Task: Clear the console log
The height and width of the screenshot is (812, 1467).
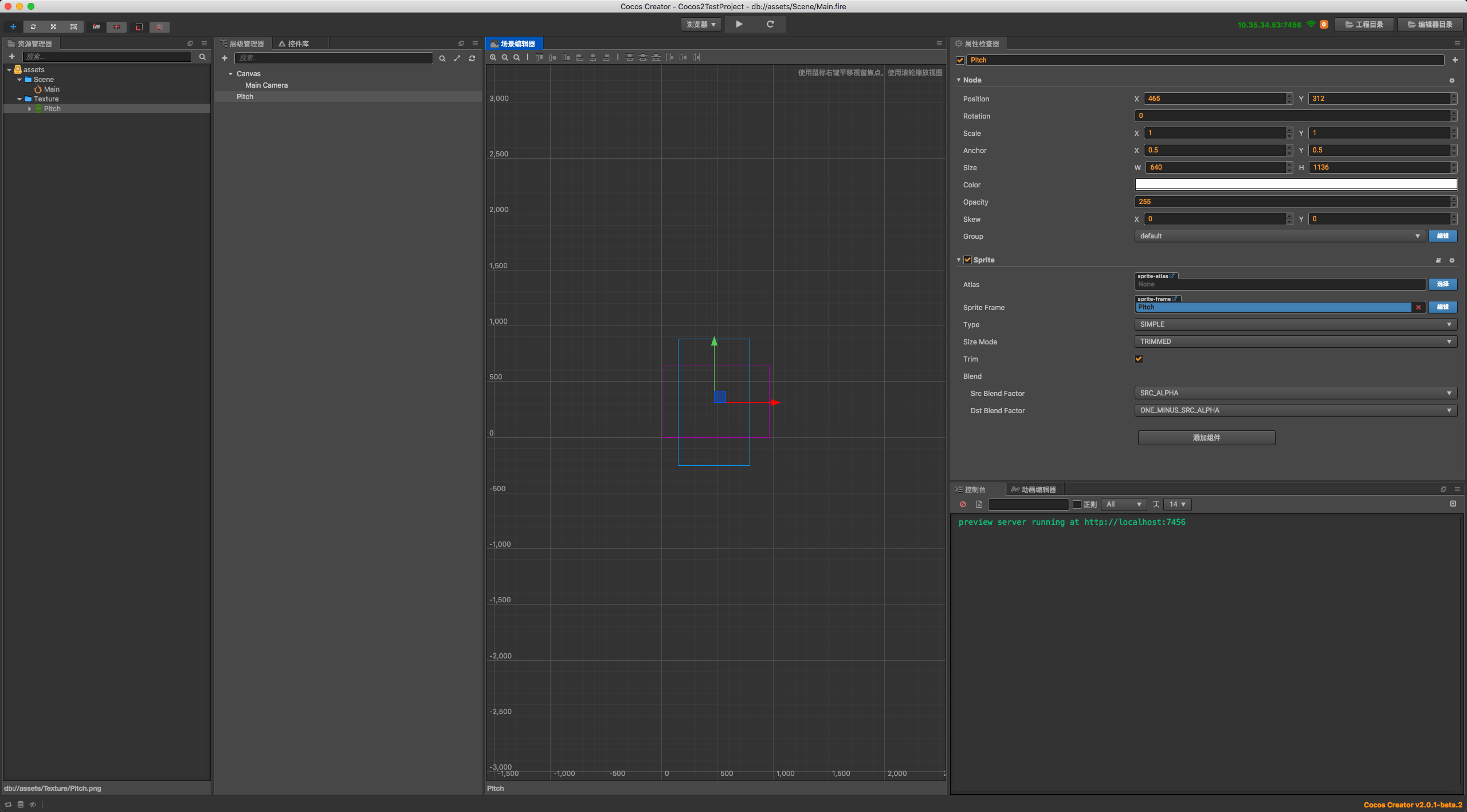Action: pos(963,504)
